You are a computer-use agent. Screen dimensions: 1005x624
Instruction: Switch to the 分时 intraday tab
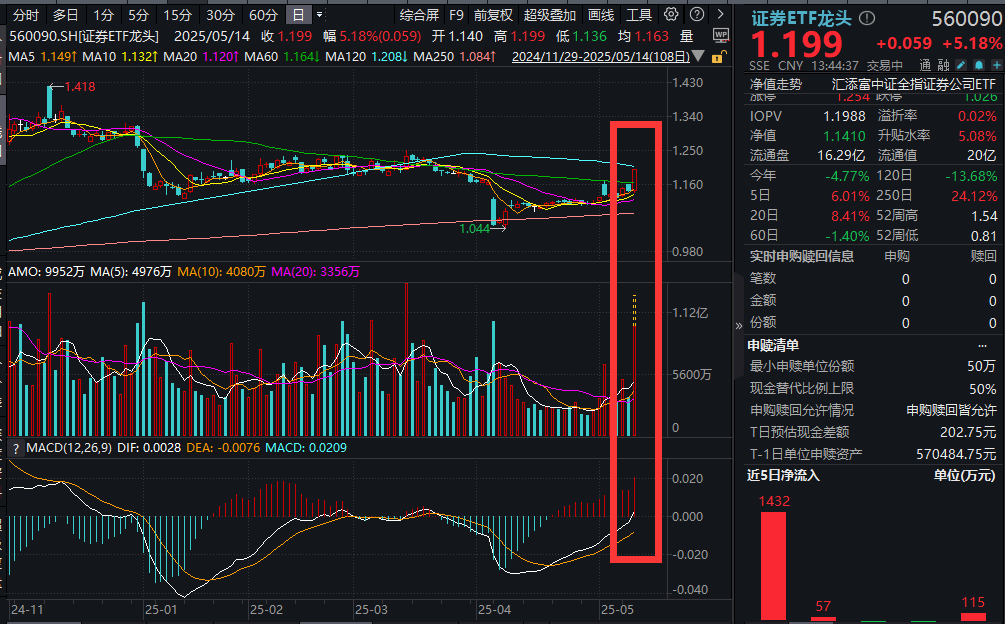[x=23, y=14]
